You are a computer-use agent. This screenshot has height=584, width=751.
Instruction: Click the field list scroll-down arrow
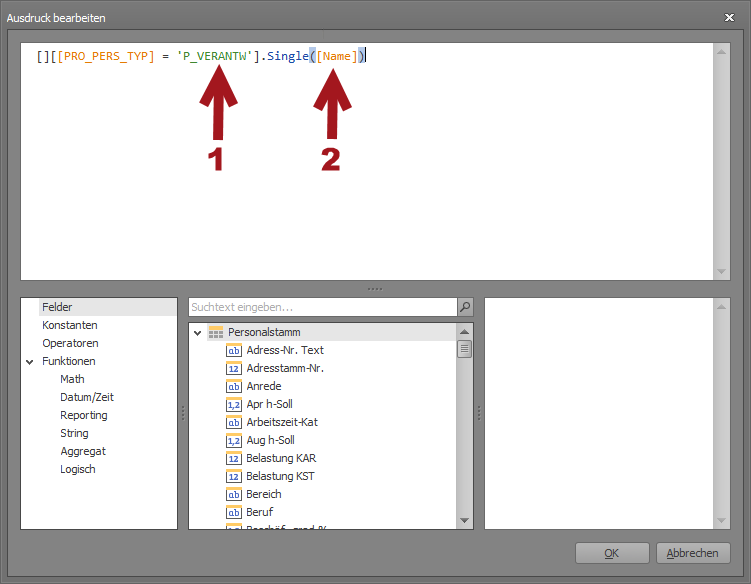tap(464, 520)
